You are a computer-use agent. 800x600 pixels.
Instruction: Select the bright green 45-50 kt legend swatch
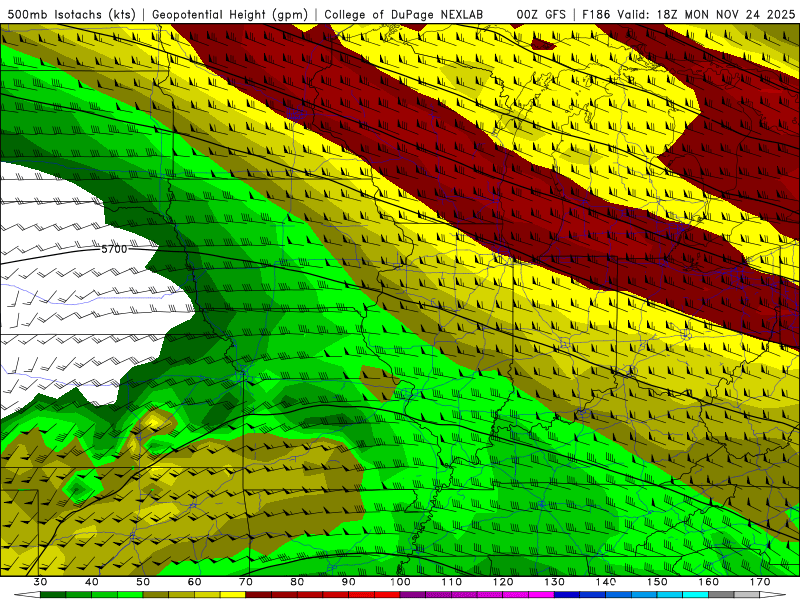tap(130, 595)
